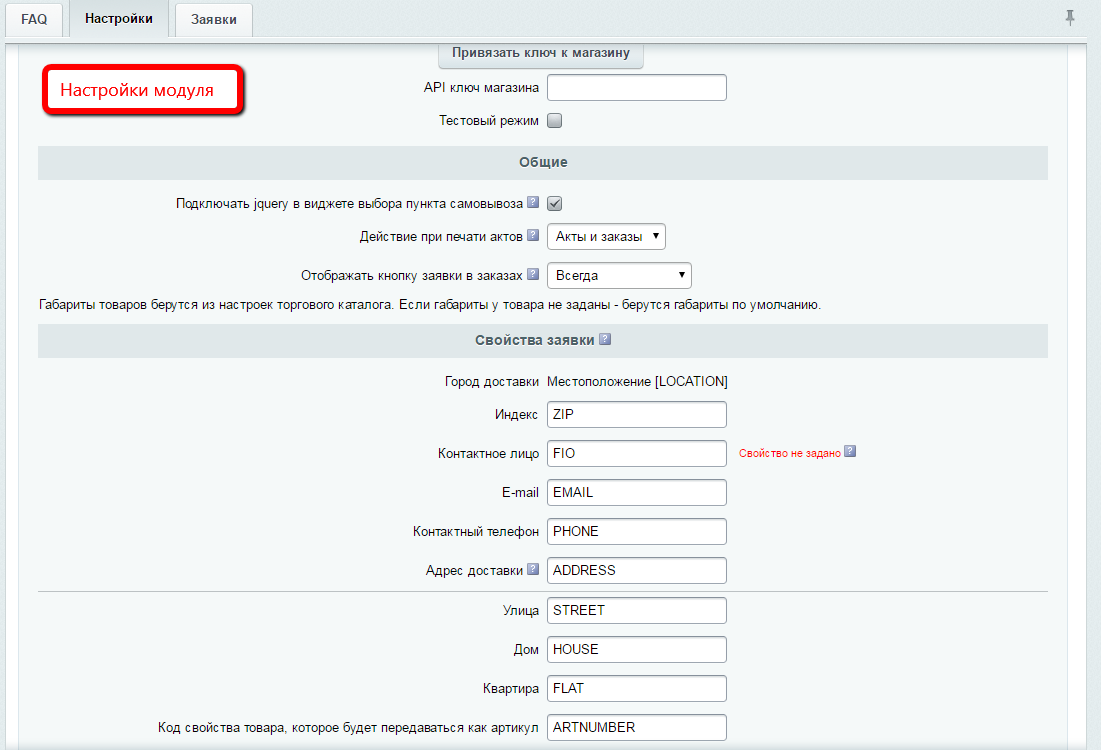Click help icon in Свойства заявки header
The height and width of the screenshot is (750, 1101).
[605, 340]
